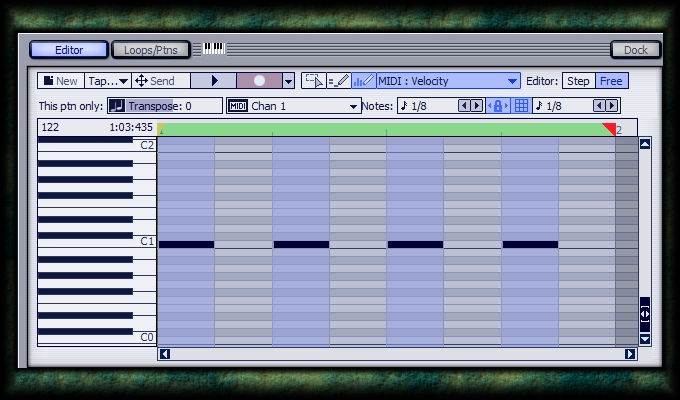Click the time display 1:03:435

click(x=131, y=127)
